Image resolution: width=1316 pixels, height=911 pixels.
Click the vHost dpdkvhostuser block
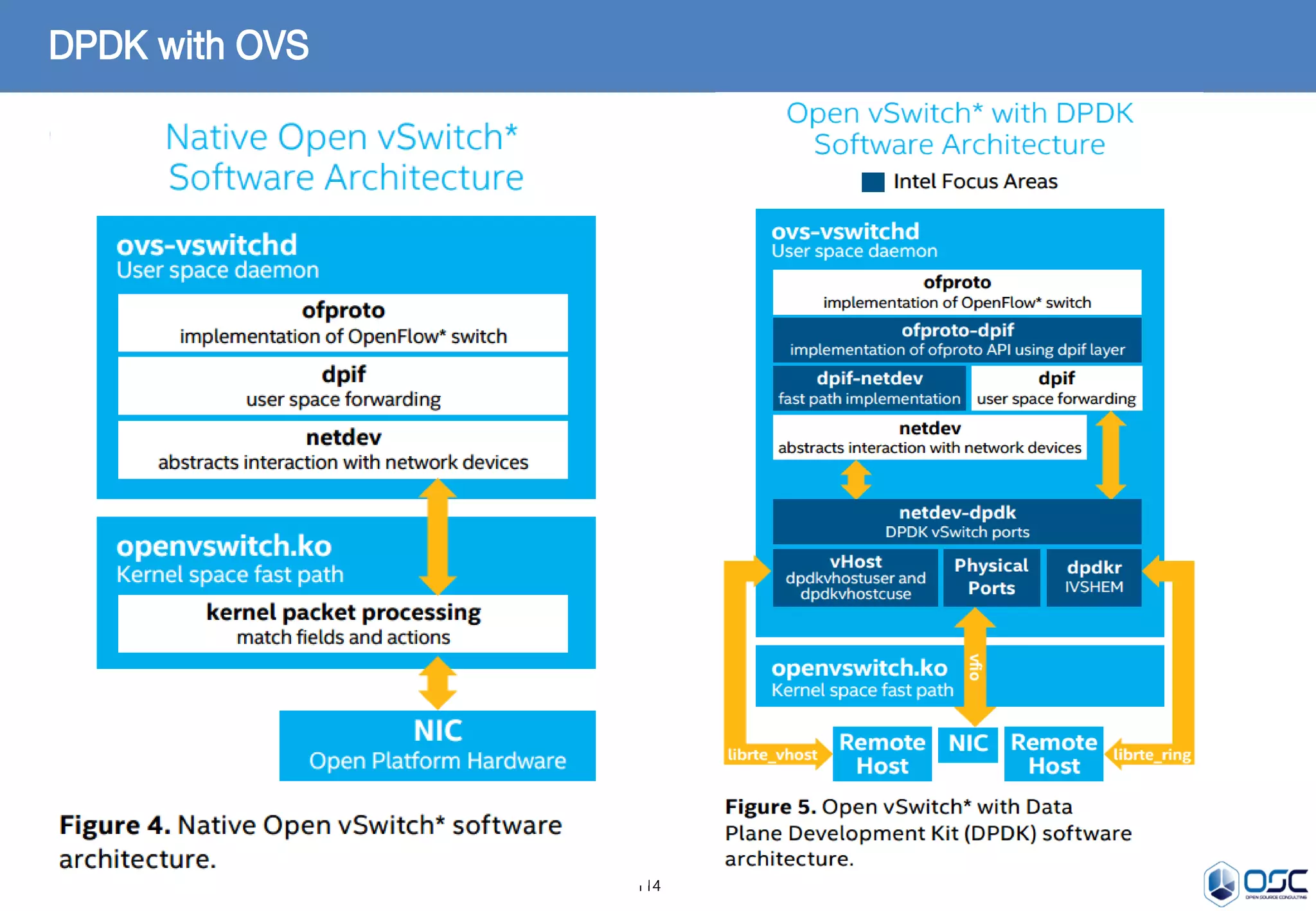pyautogui.click(x=855, y=578)
